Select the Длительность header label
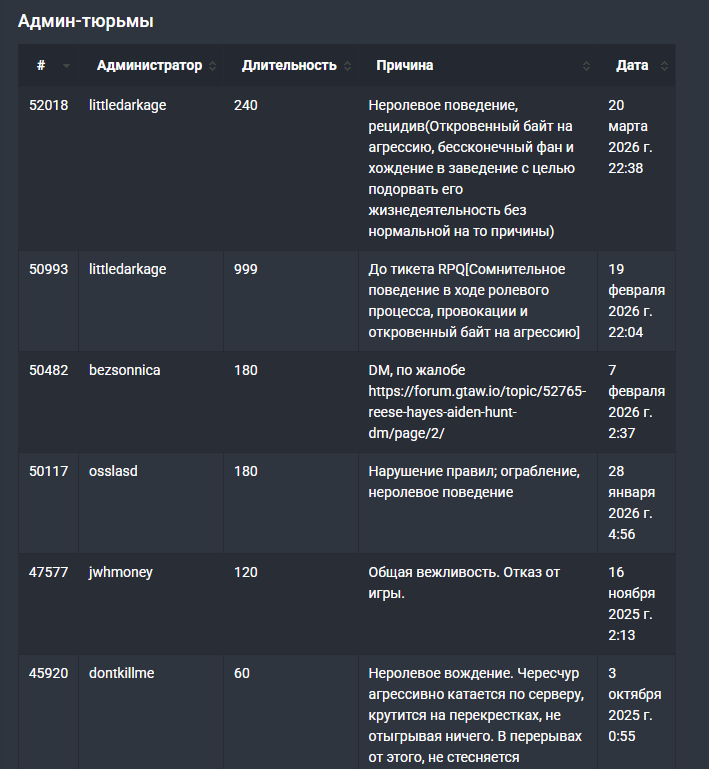This screenshot has width=709, height=769. (x=289, y=66)
